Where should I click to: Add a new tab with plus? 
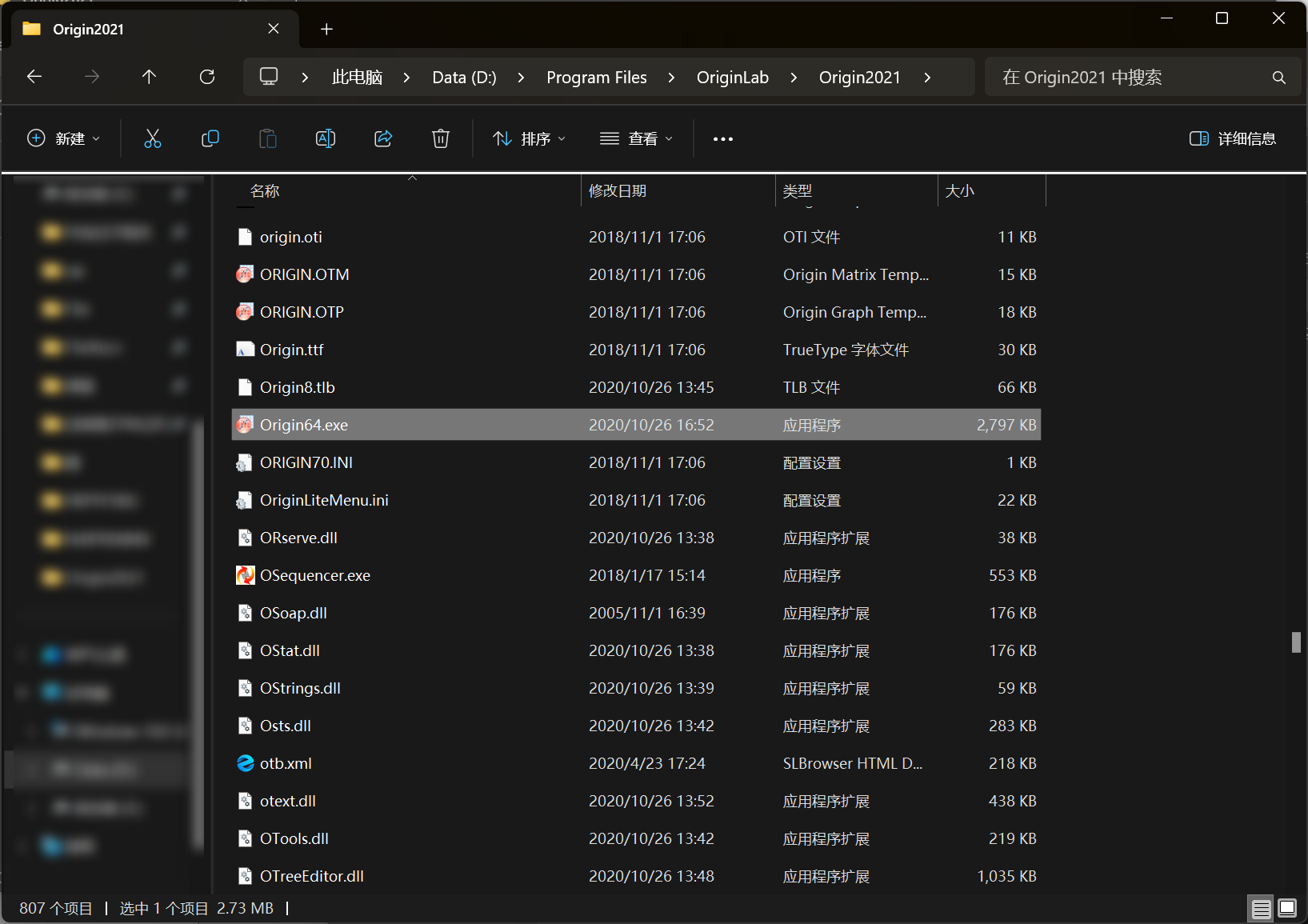326,30
